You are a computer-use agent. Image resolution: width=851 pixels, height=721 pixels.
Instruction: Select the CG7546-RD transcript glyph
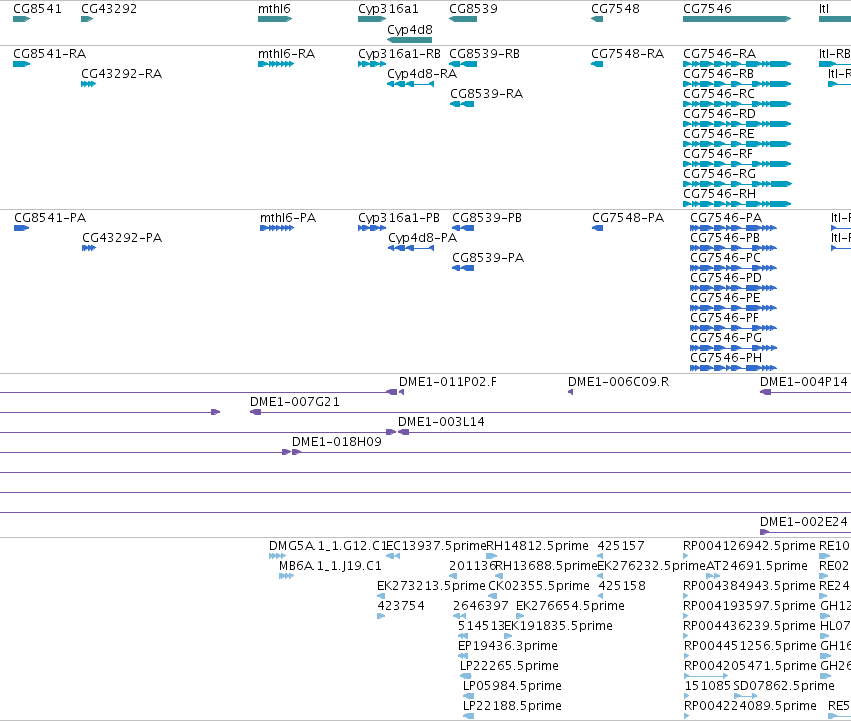pyautogui.click(x=737, y=124)
